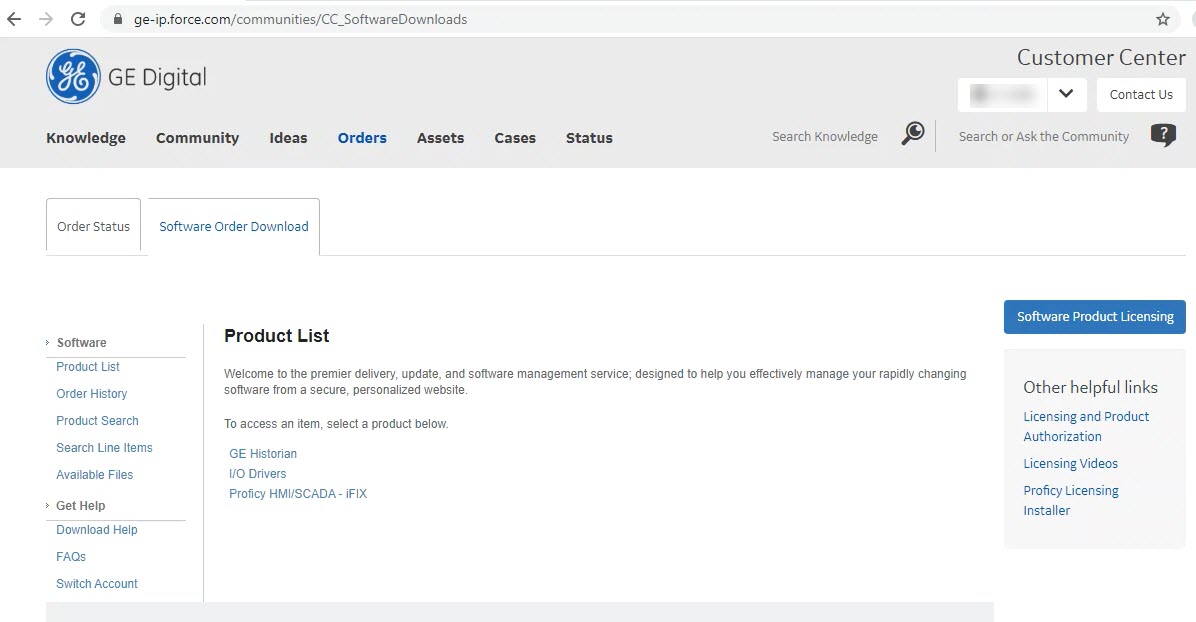The height and width of the screenshot is (622, 1196).
Task: Click the browser back arrow
Action: coord(14,19)
